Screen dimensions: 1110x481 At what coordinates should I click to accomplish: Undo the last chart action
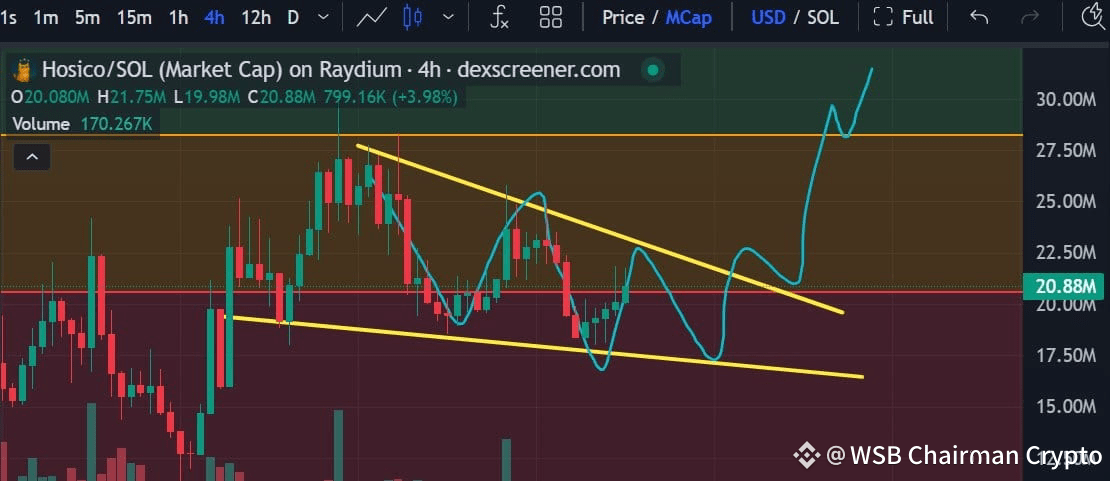(979, 18)
